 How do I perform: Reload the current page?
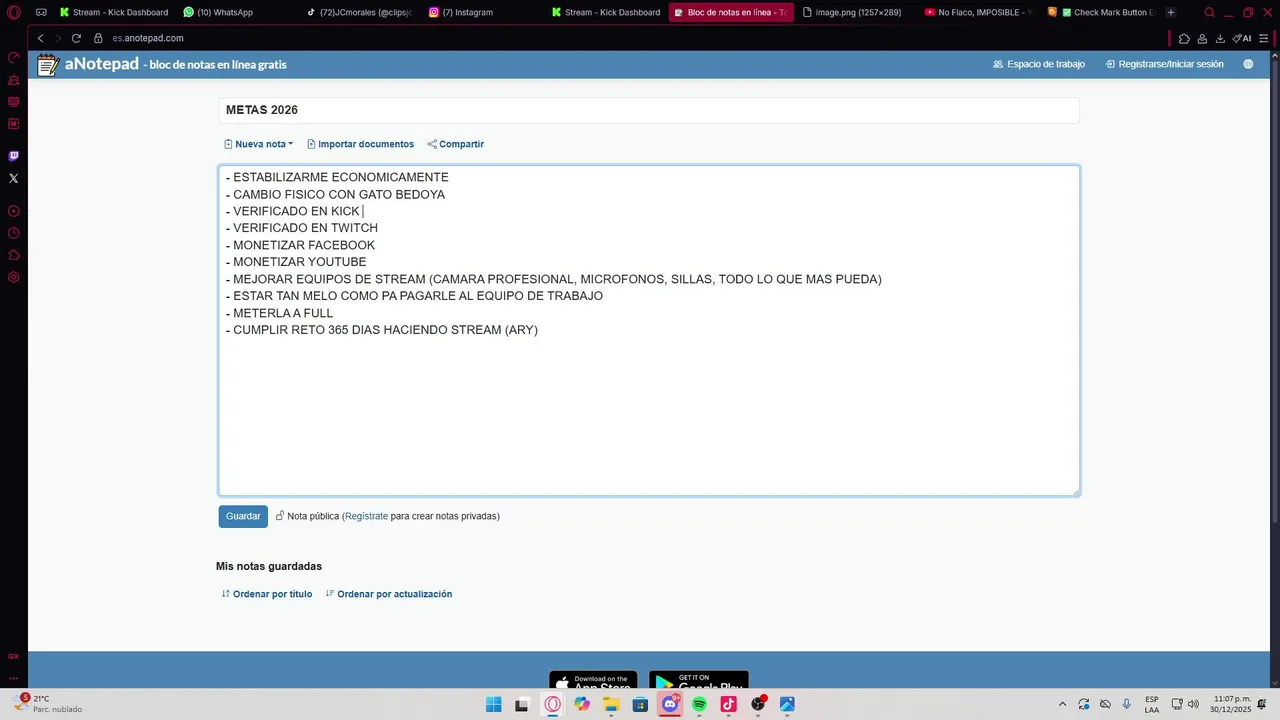pyautogui.click(x=76, y=38)
